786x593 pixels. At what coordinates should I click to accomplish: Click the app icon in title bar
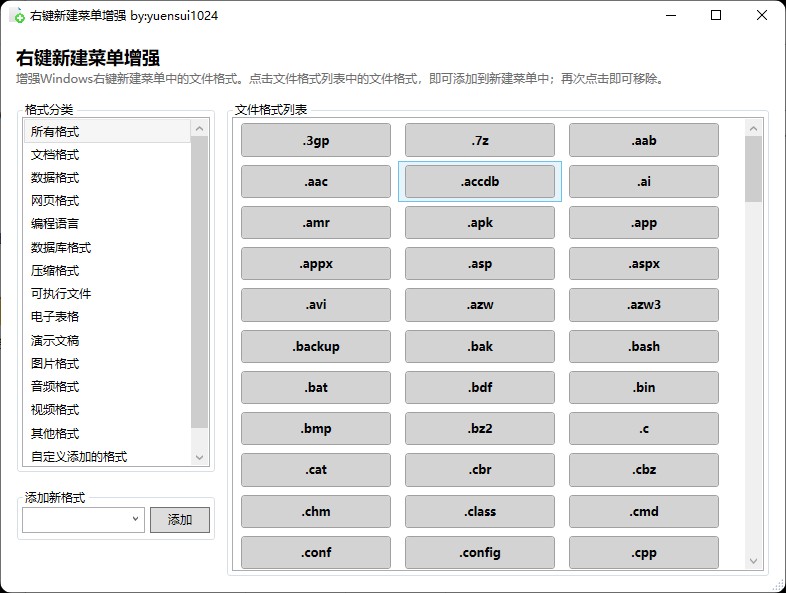point(18,16)
